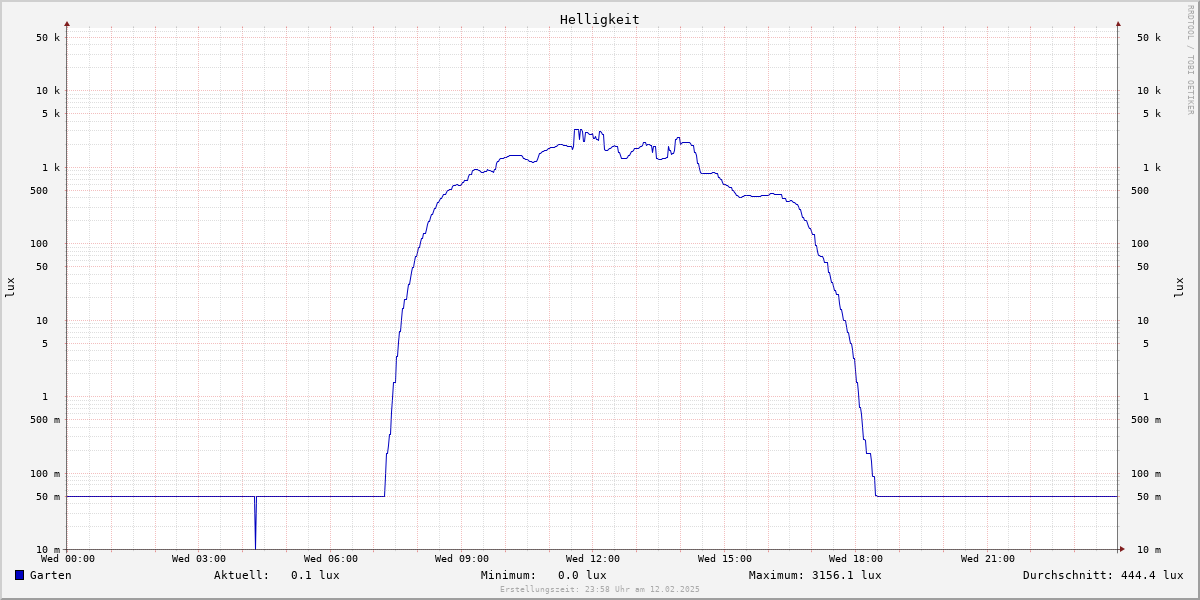1200x600 pixels.
Task: Click the Wed 09:00 time axis label
Action: (462, 559)
